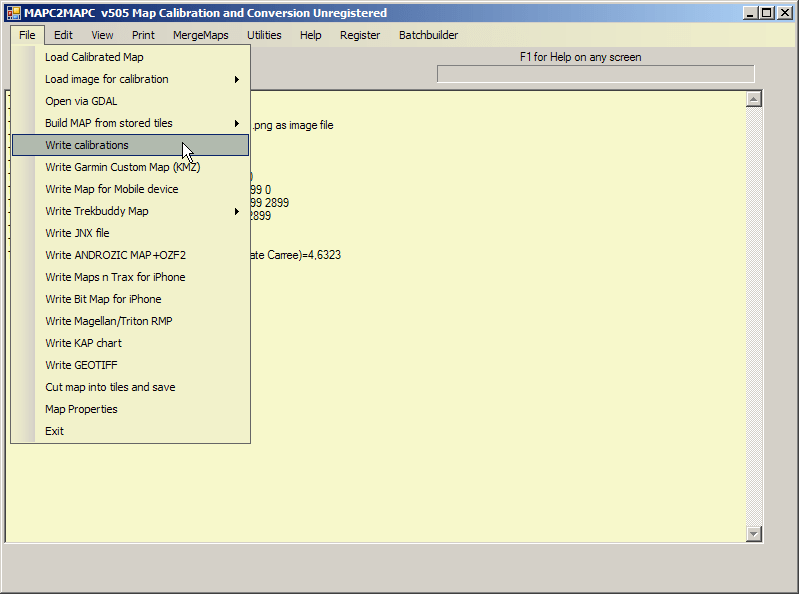Open the Batchbuilder menu

click(x=429, y=35)
